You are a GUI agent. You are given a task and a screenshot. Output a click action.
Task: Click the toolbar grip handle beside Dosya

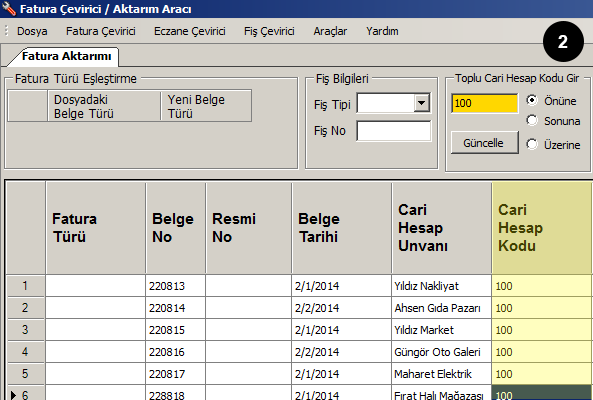coord(6,31)
